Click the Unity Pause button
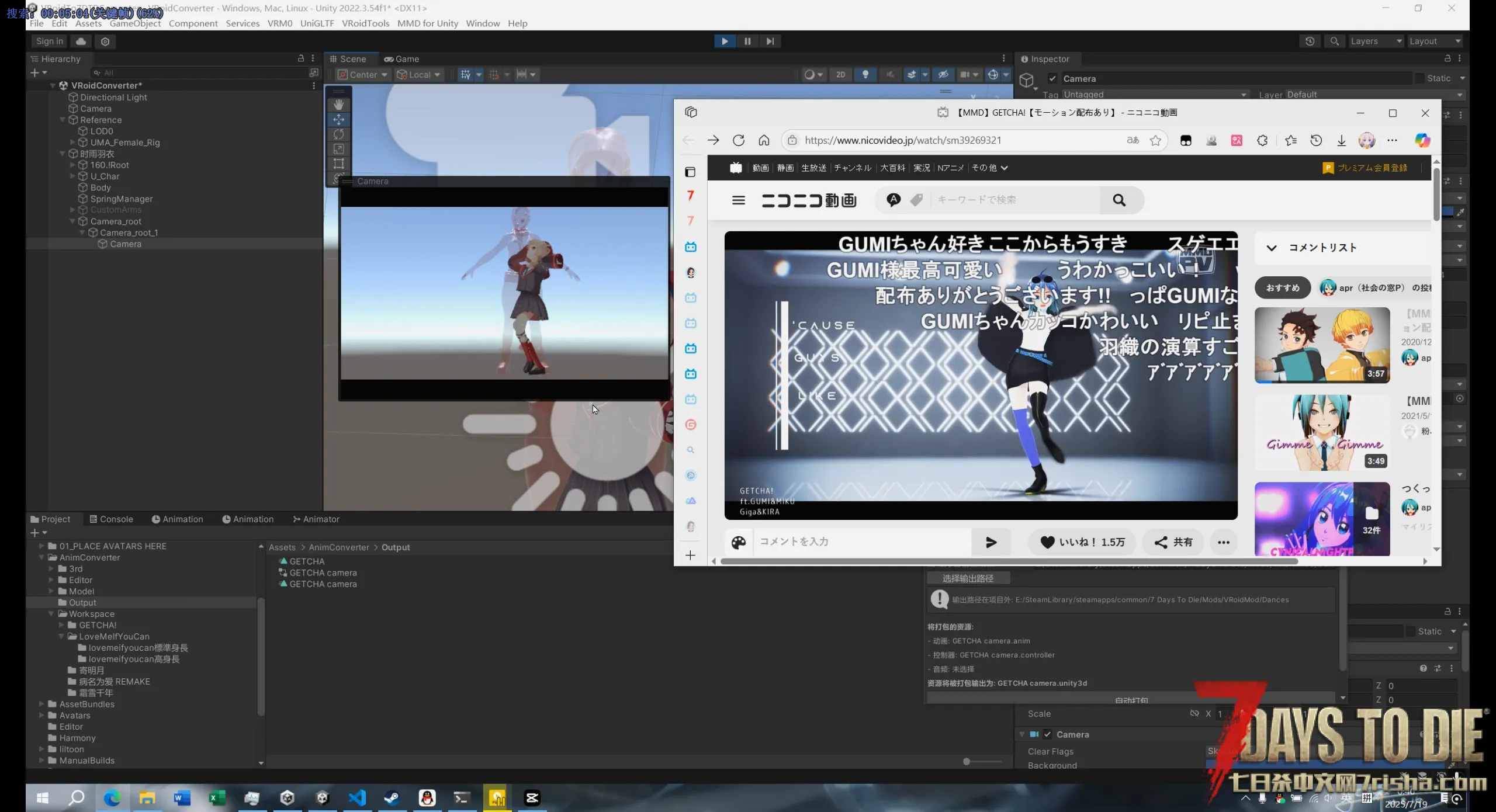This screenshot has width=1496, height=812. (747, 41)
